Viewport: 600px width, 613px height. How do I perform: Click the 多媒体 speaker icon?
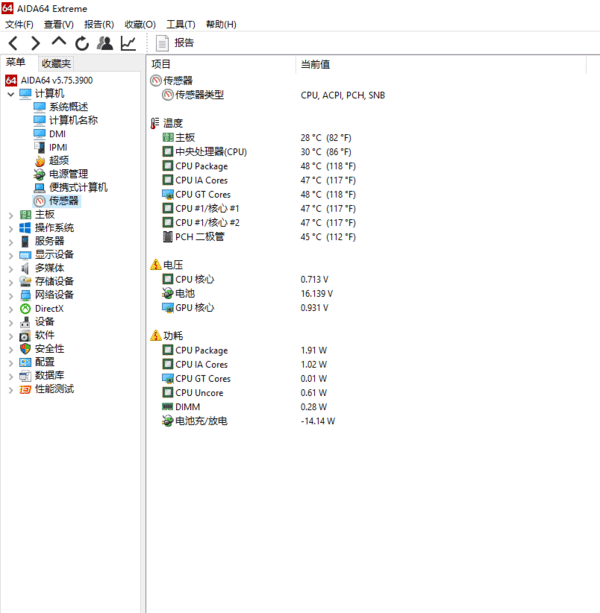click(25, 268)
